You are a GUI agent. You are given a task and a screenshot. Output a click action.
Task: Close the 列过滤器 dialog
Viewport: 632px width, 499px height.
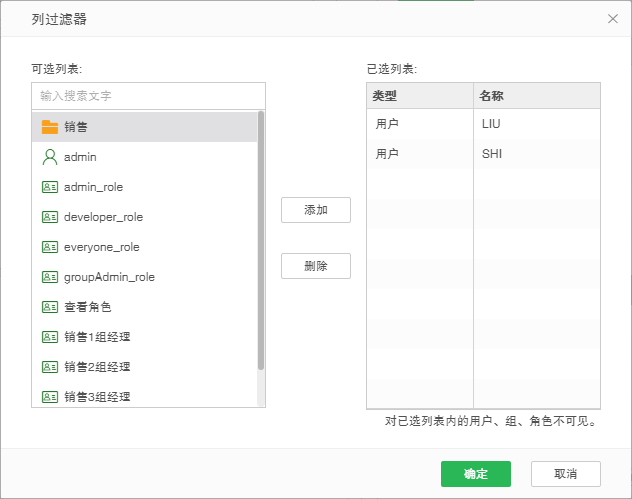[x=613, y=19]
